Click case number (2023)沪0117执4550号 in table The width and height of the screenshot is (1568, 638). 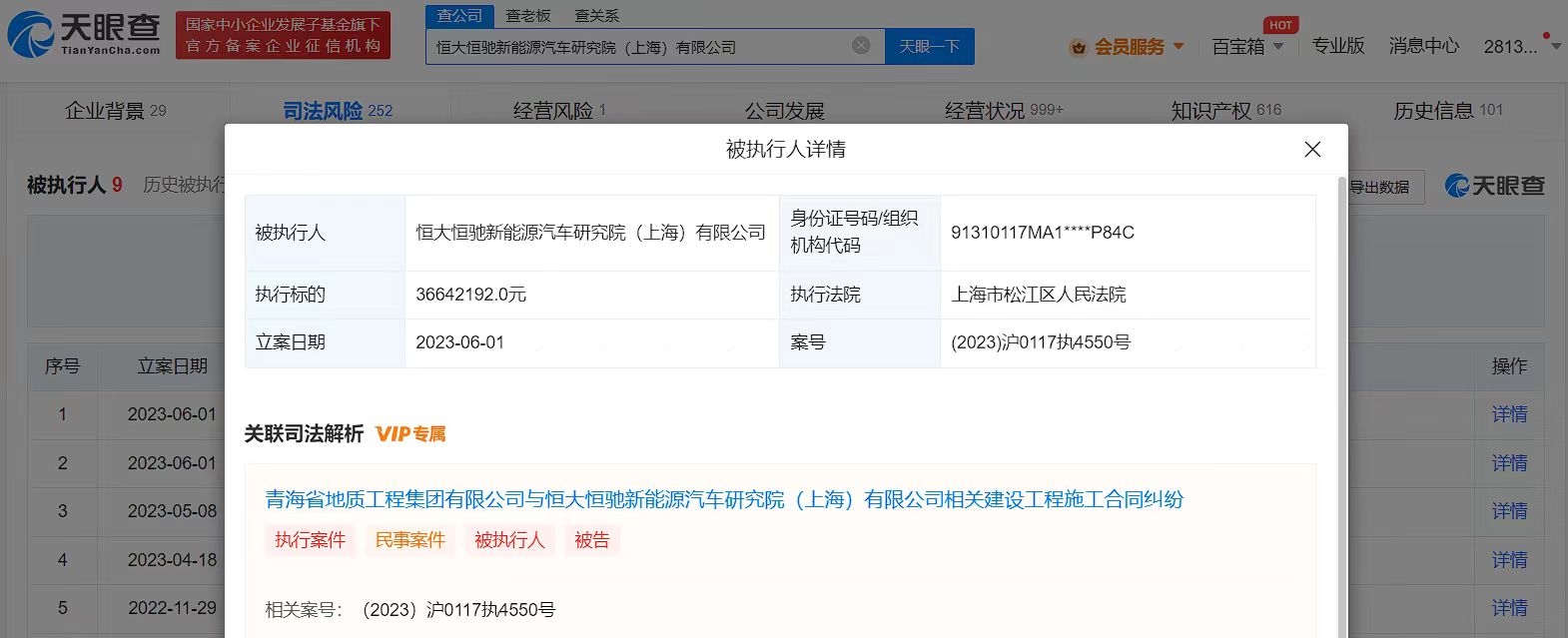(x=1041, y=342)
